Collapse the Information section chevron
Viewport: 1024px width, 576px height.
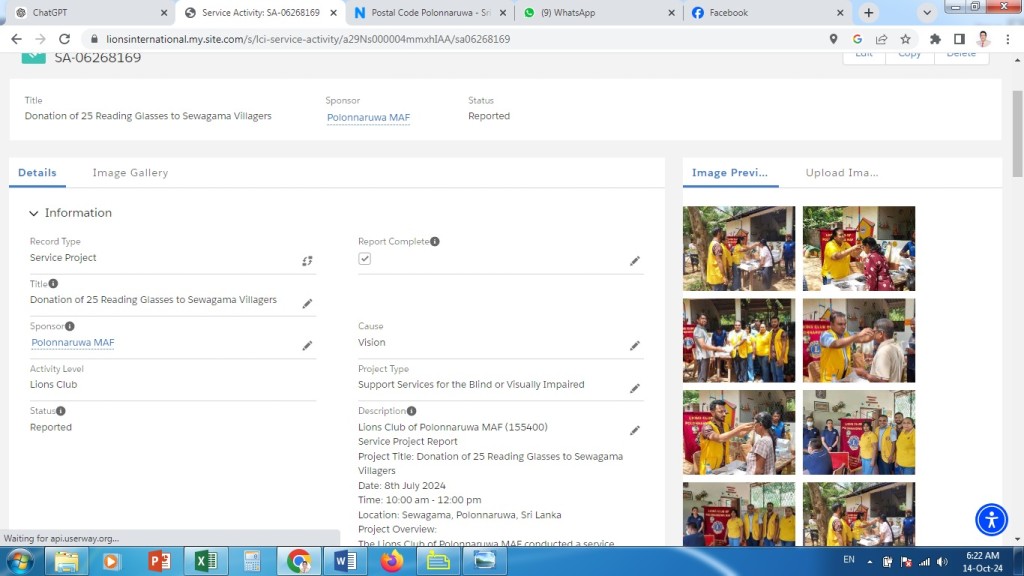tap(33, 213)
